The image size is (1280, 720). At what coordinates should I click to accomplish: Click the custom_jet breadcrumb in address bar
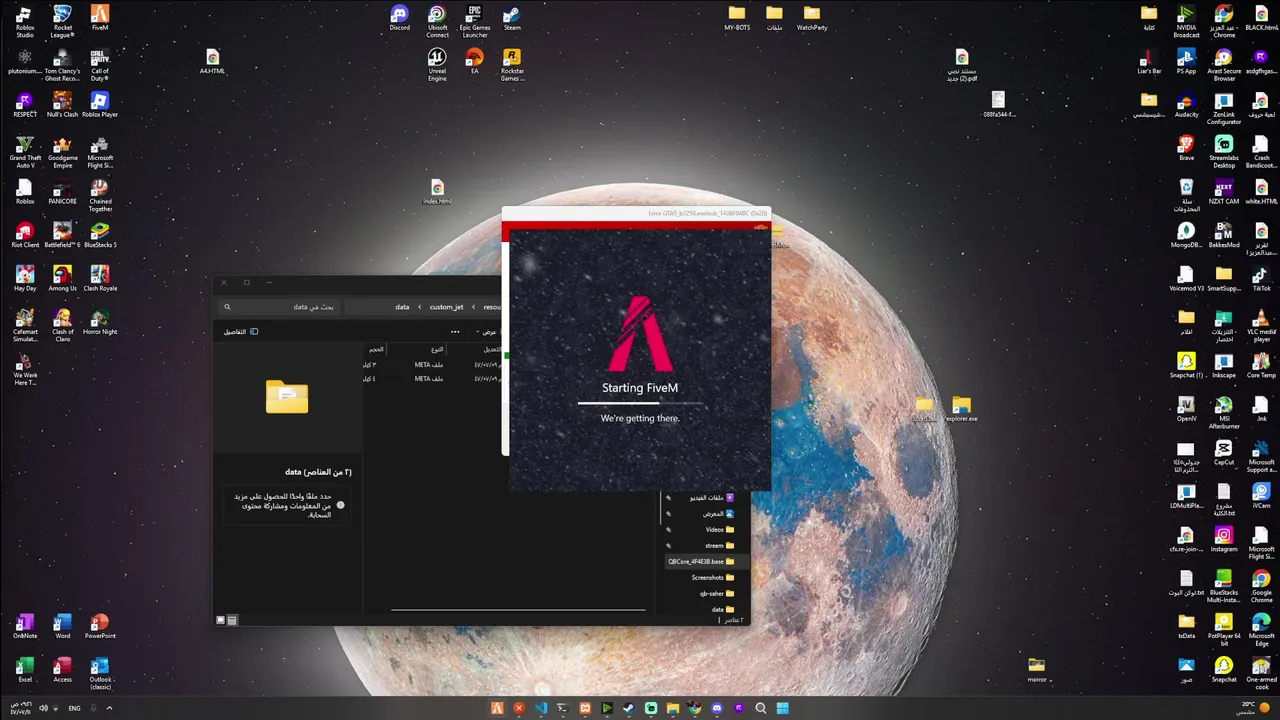(x=446, y=307)
